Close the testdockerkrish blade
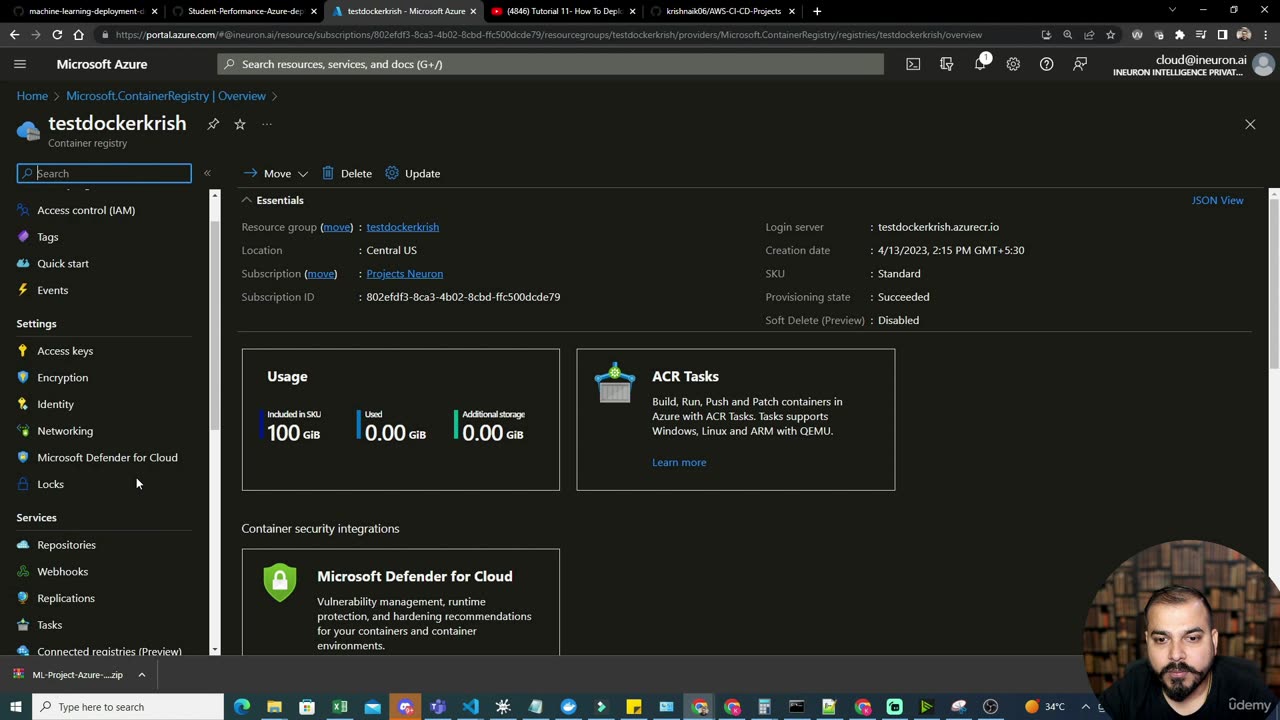1280x720 pixels. [x=1250, y=124]
